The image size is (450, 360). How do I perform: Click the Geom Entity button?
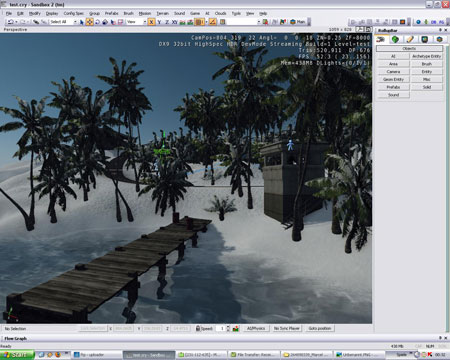point(393,79)
